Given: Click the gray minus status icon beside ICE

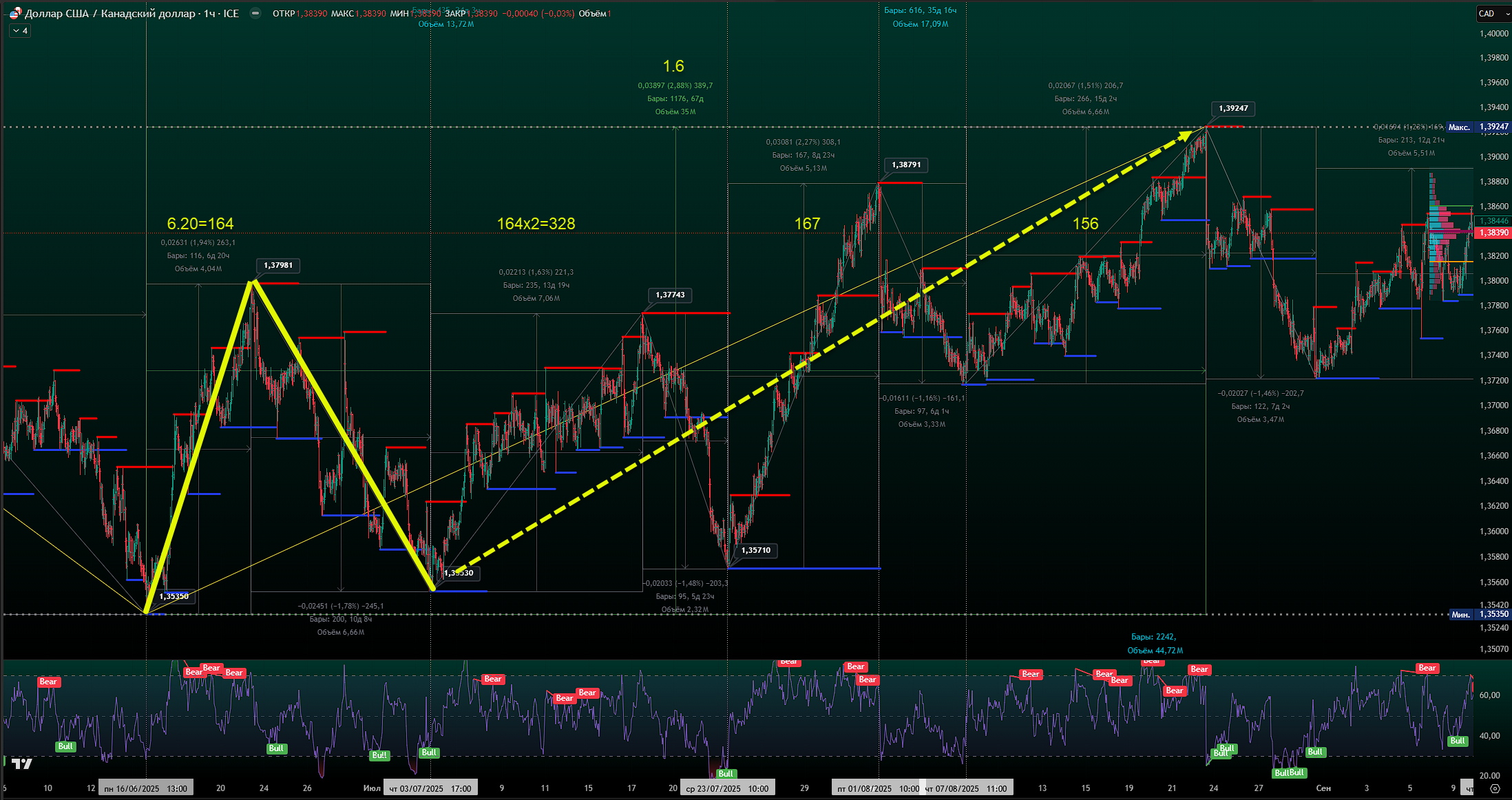Looking at the screenshot, I should click(255, 13).
